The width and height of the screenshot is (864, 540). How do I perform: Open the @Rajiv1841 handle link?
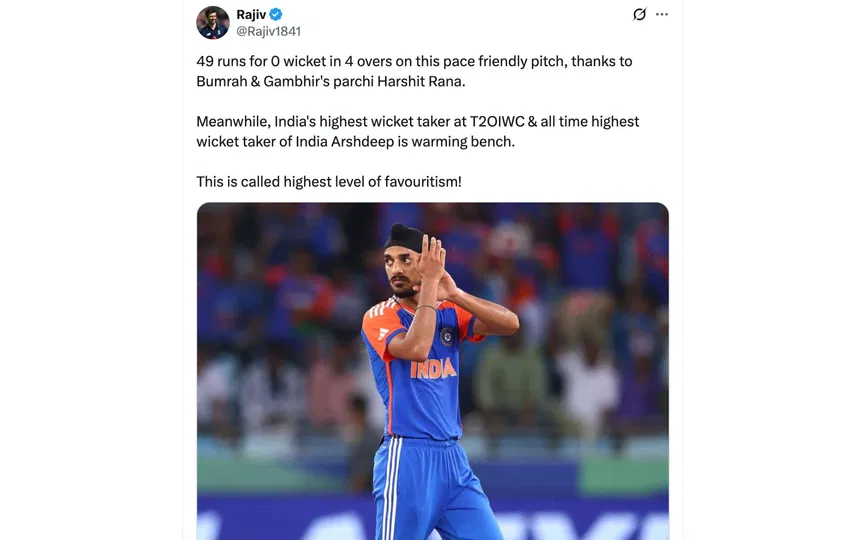pos(268,32)
